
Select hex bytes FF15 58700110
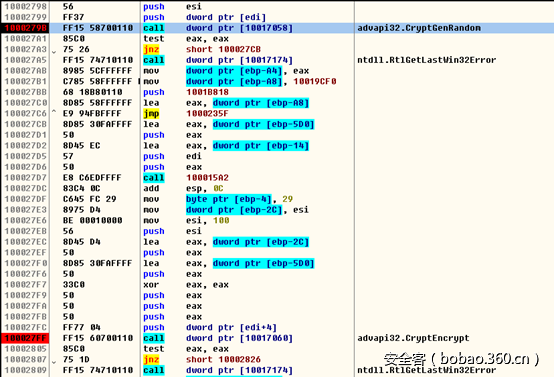[x=98, y=28]
